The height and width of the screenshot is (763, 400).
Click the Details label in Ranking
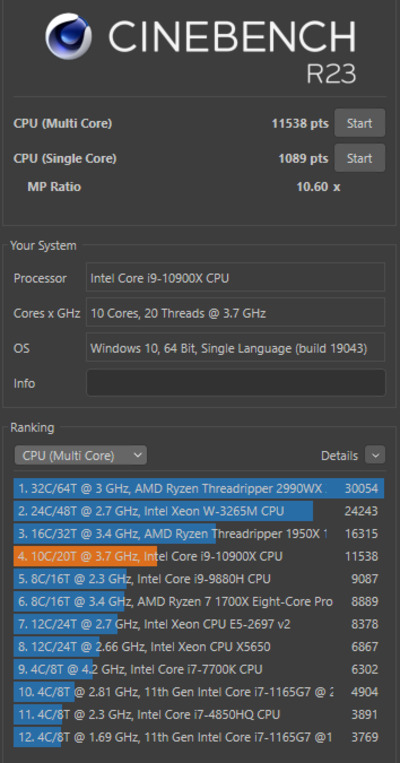click(340, 456)
